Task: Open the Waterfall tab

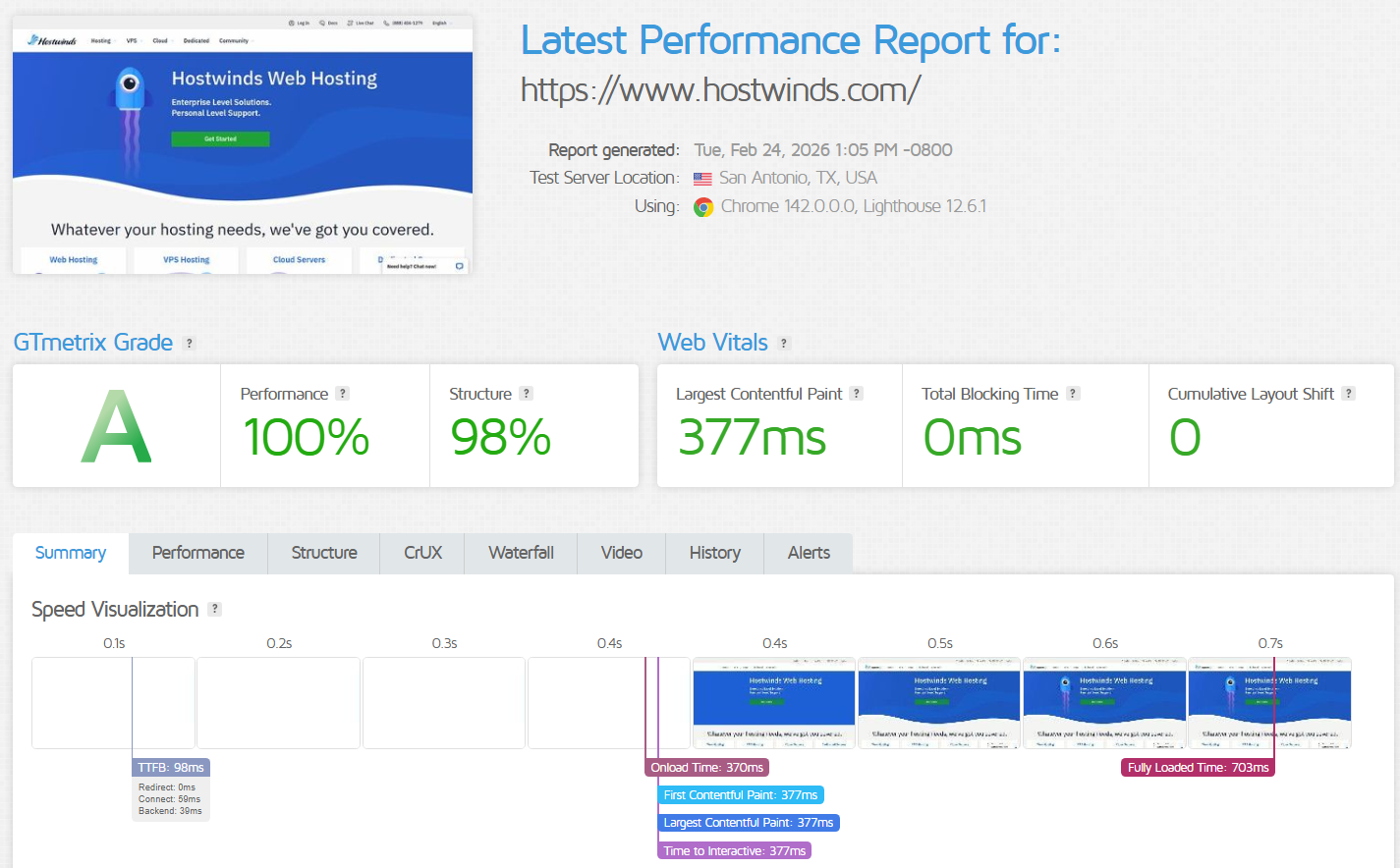Action: pos(521,553)
